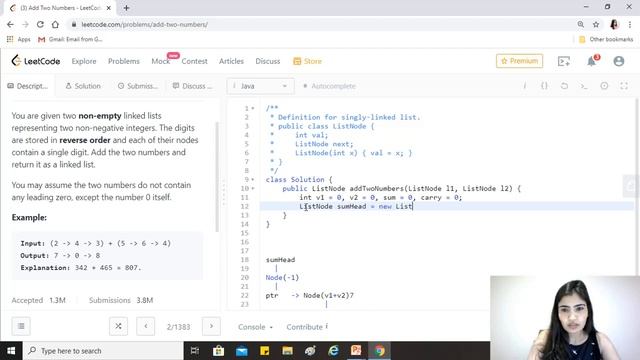Switch to the Solution tab
Image resolution: width=640 pixels, height=360 pixels.
[83, 86]
